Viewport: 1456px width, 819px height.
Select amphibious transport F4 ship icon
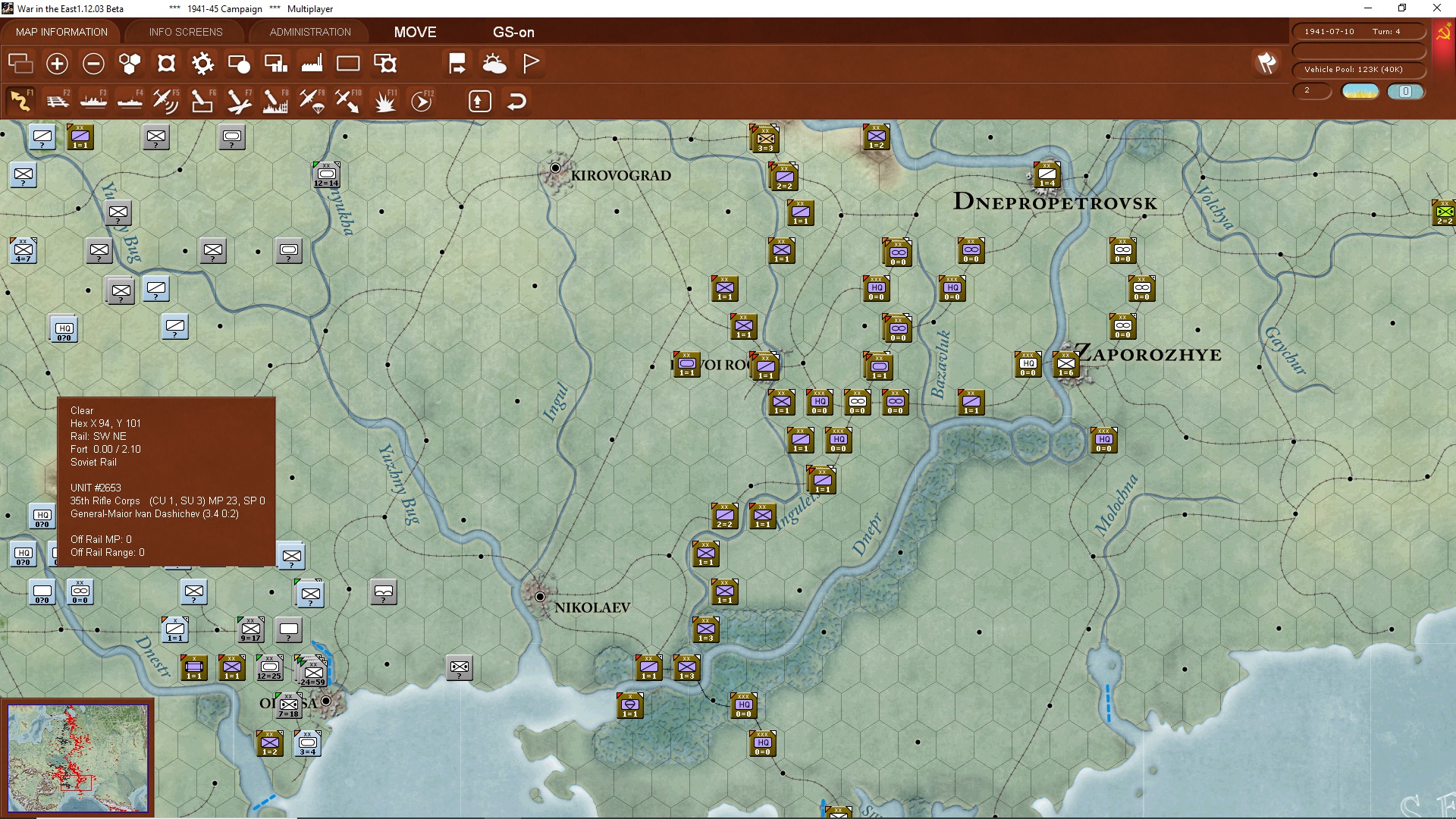pos(130,101)
